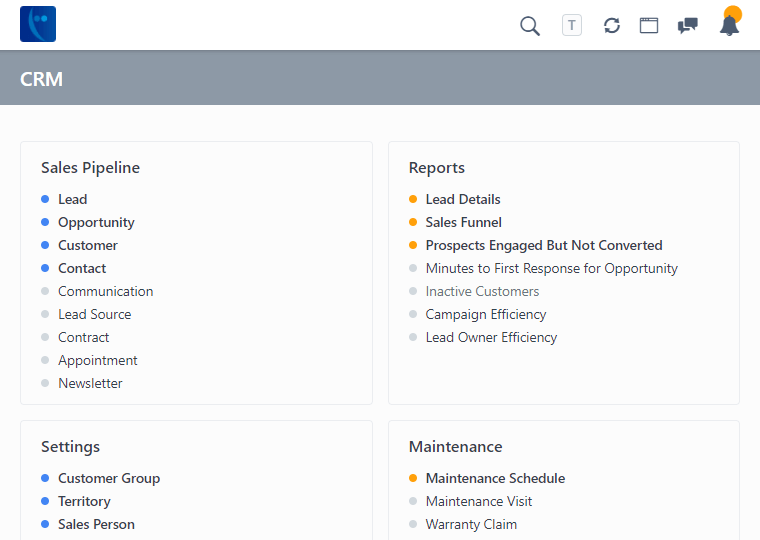Open Customer Group settings
The image size is (760, 540).
coord(109,478)
